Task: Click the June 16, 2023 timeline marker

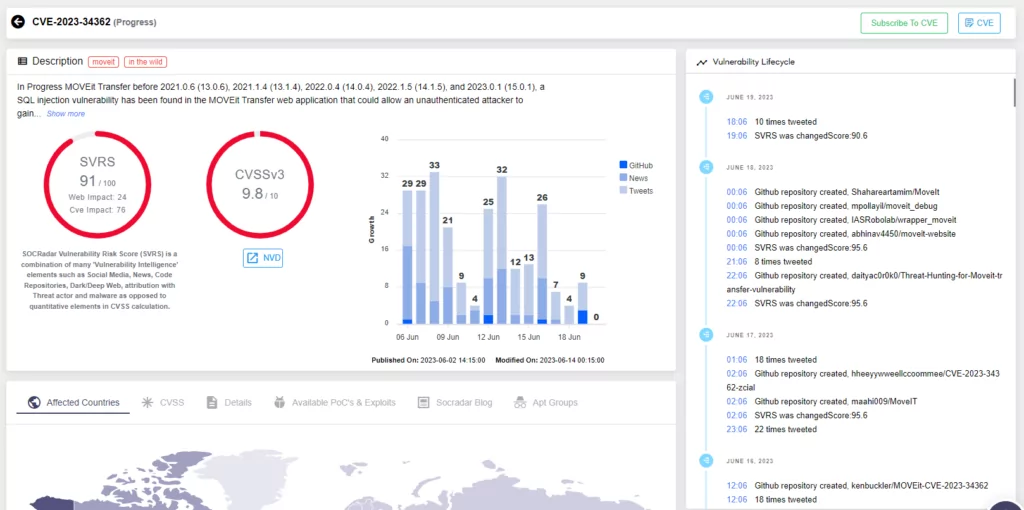Action: 706,460
